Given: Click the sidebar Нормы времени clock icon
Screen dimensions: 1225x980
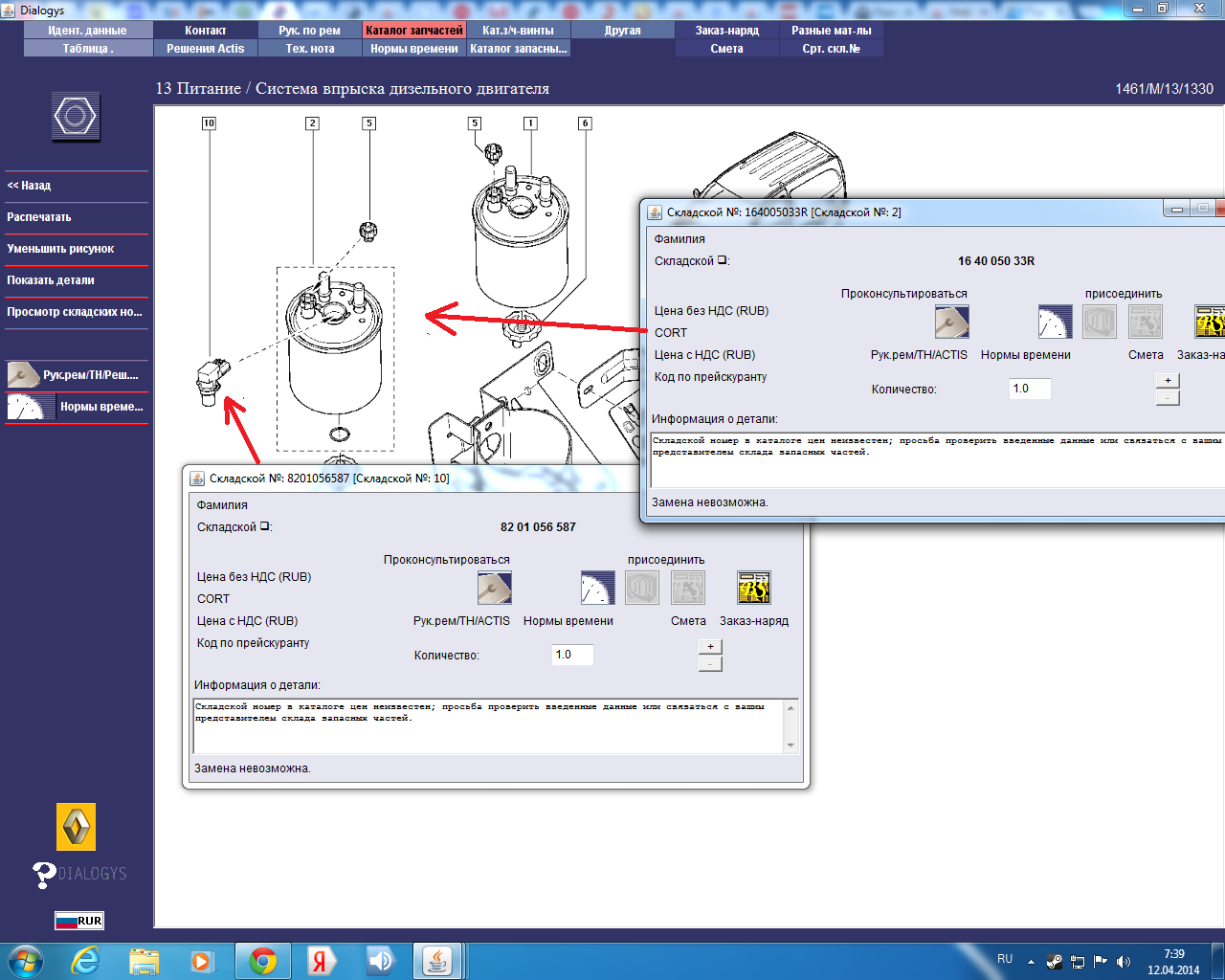Looking at the screenshot, I should coord(31,407).
